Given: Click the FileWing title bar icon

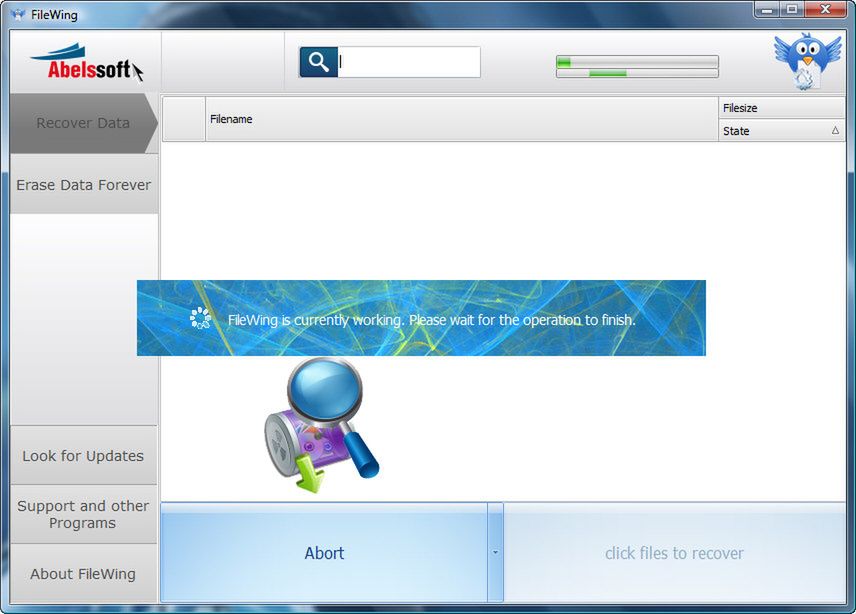Looking at the screenshot, I should (x=19, y=15).
